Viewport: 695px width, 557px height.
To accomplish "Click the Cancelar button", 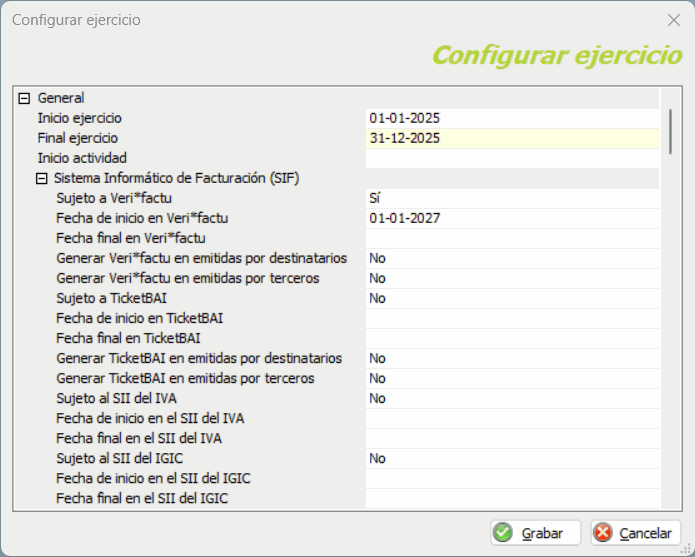I will 636,533.
